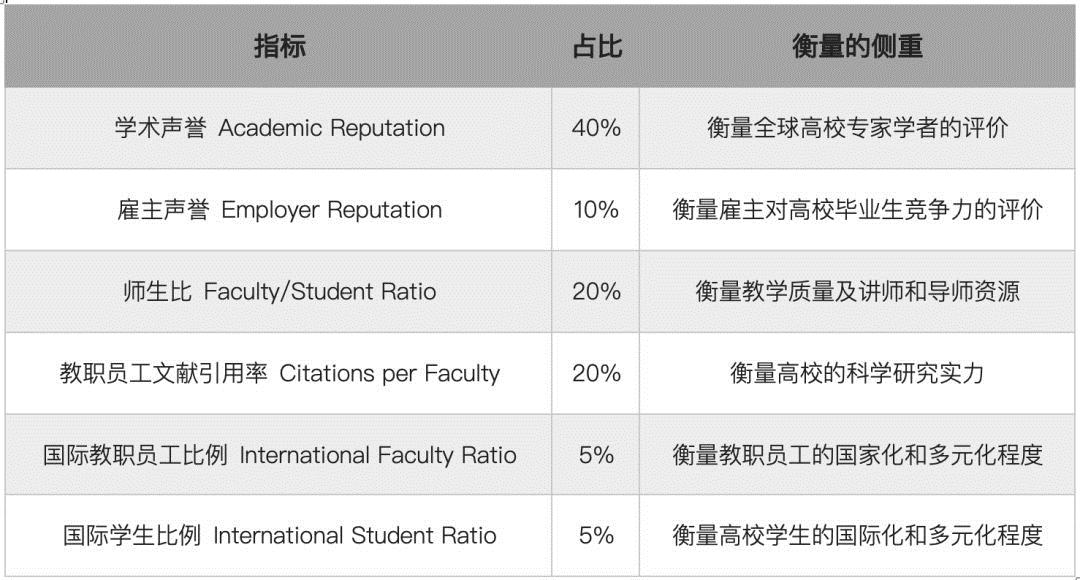The width and height of the screenshot is (1080, 580).
Task: Select the 衡量雇主对高校毕业生竞争力的评价 cell
Action: click(857, 210)
